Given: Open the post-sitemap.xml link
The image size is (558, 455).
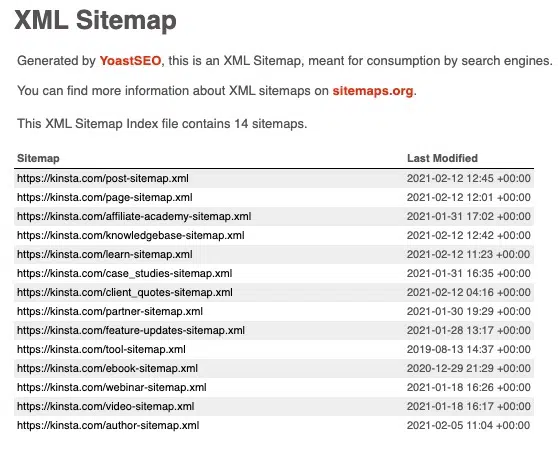Looking at the screenshot, I should (103, 178).
